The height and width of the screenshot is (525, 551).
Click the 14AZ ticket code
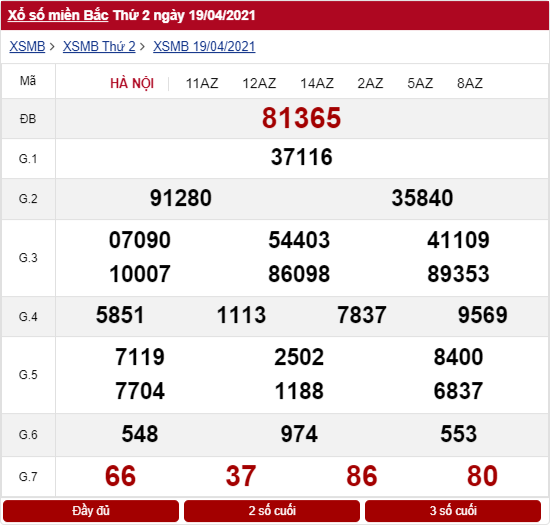pos(317,84)
